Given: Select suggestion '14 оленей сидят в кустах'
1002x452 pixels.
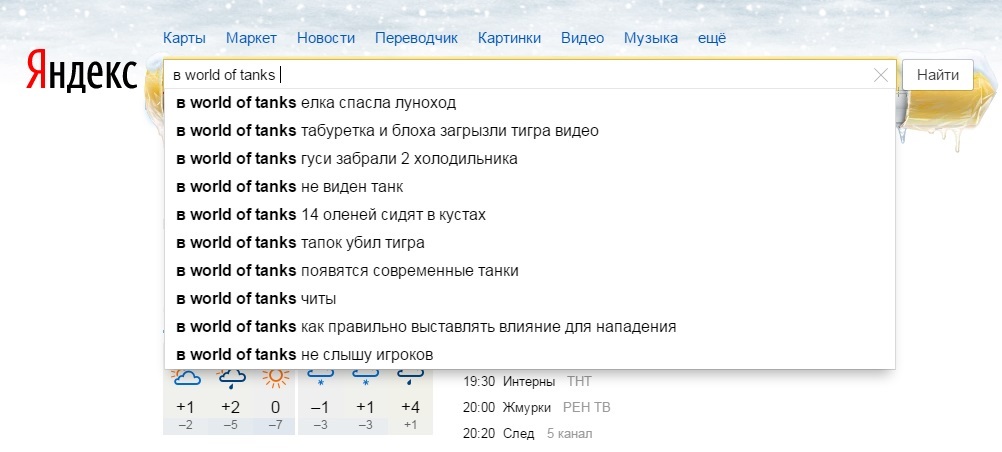Looking at the screenshot, I should (530, 215).
